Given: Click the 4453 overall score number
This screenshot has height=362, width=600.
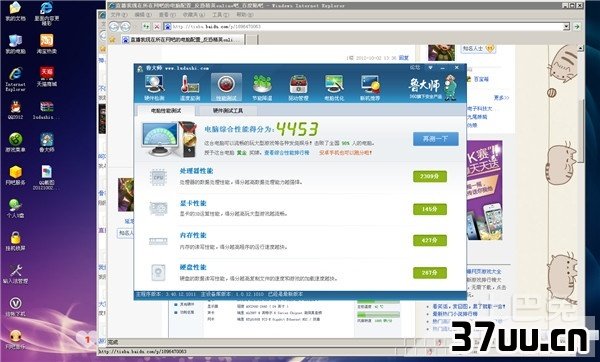Looking at the screenshot, I should pyautogui.click(x=297, y=129).
